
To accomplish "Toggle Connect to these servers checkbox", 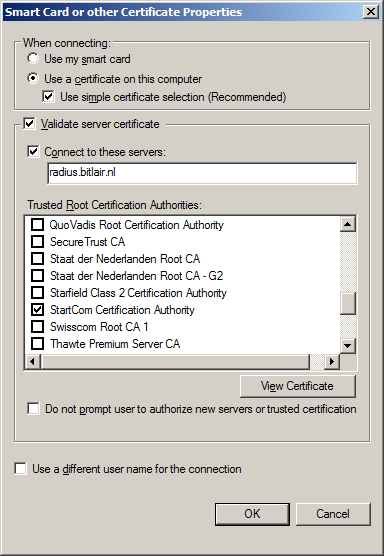I will click(33, 152).
